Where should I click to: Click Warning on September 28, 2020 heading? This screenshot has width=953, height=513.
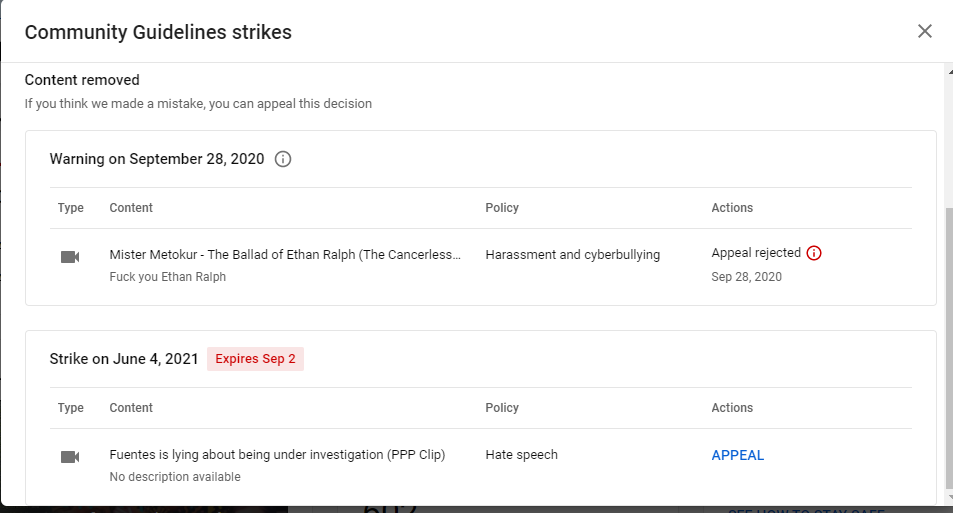(157, 159)
